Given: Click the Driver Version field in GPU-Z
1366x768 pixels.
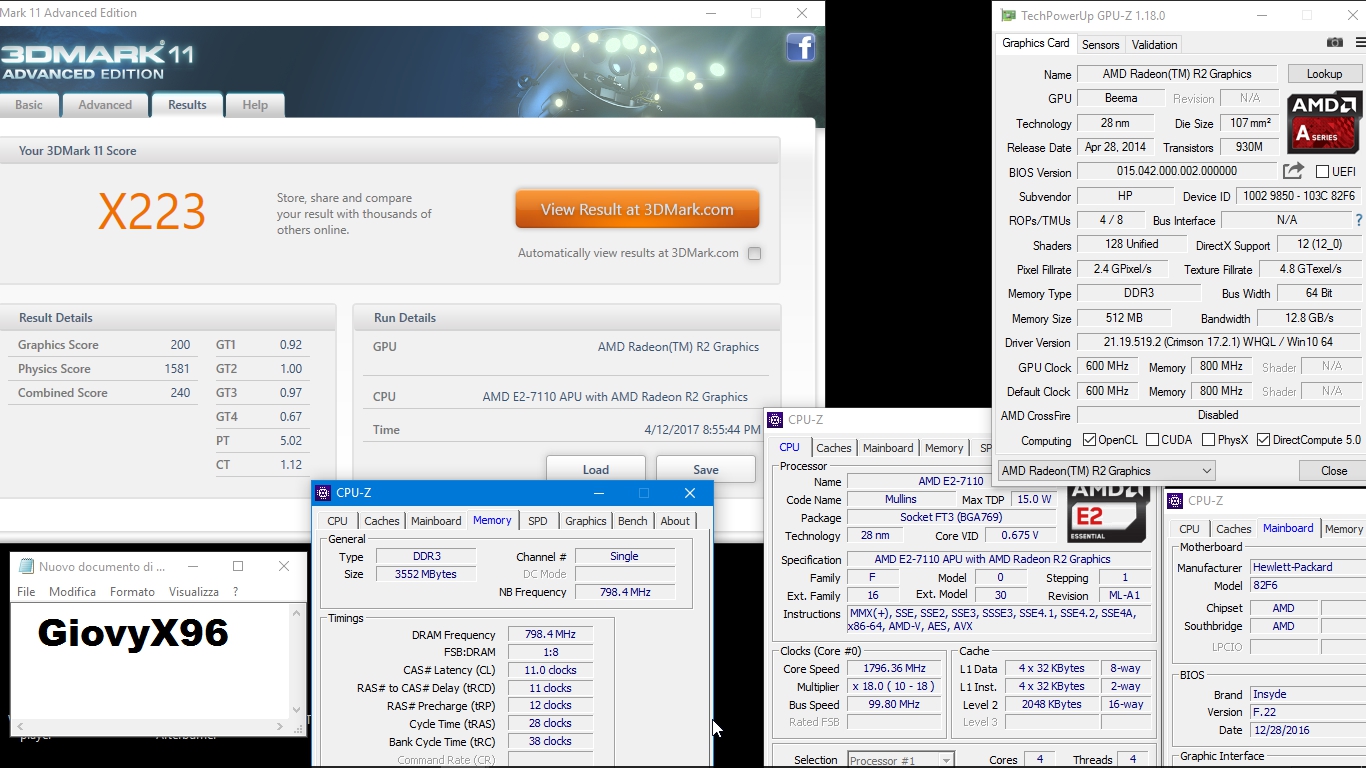Looking at the screenshot, I should pos(1219,342).
